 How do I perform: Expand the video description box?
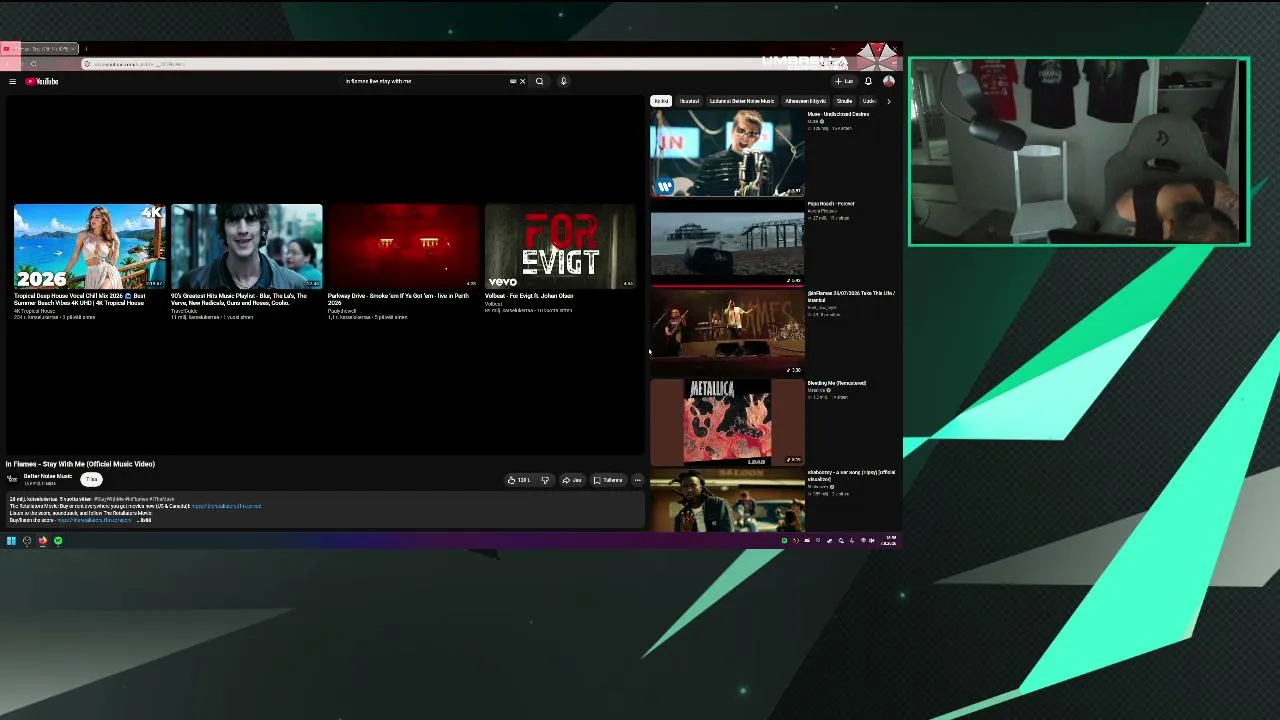tap(146, 520)
